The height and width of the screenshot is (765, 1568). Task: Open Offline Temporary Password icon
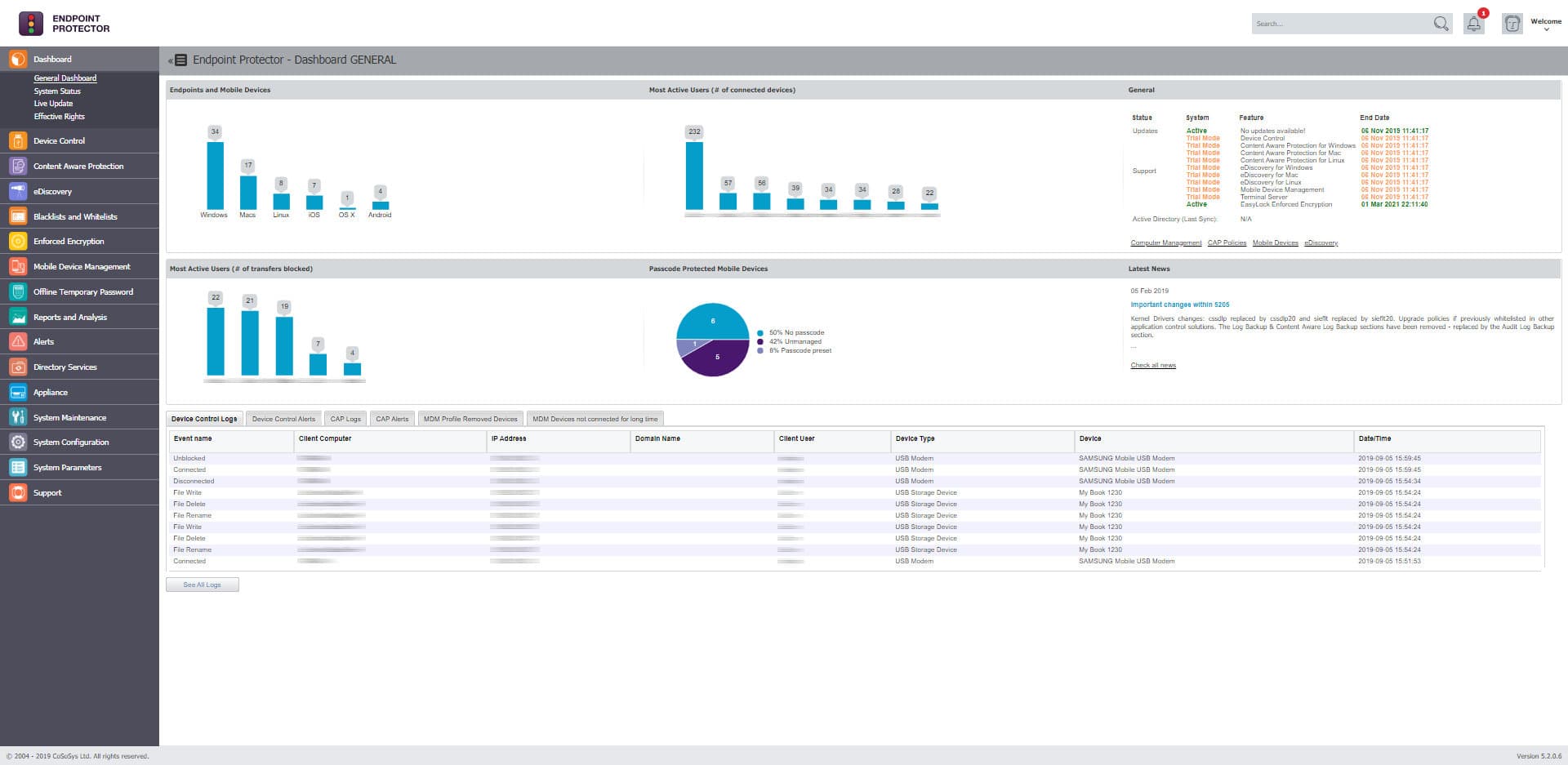pyautogui.click(x=18, y=291)
